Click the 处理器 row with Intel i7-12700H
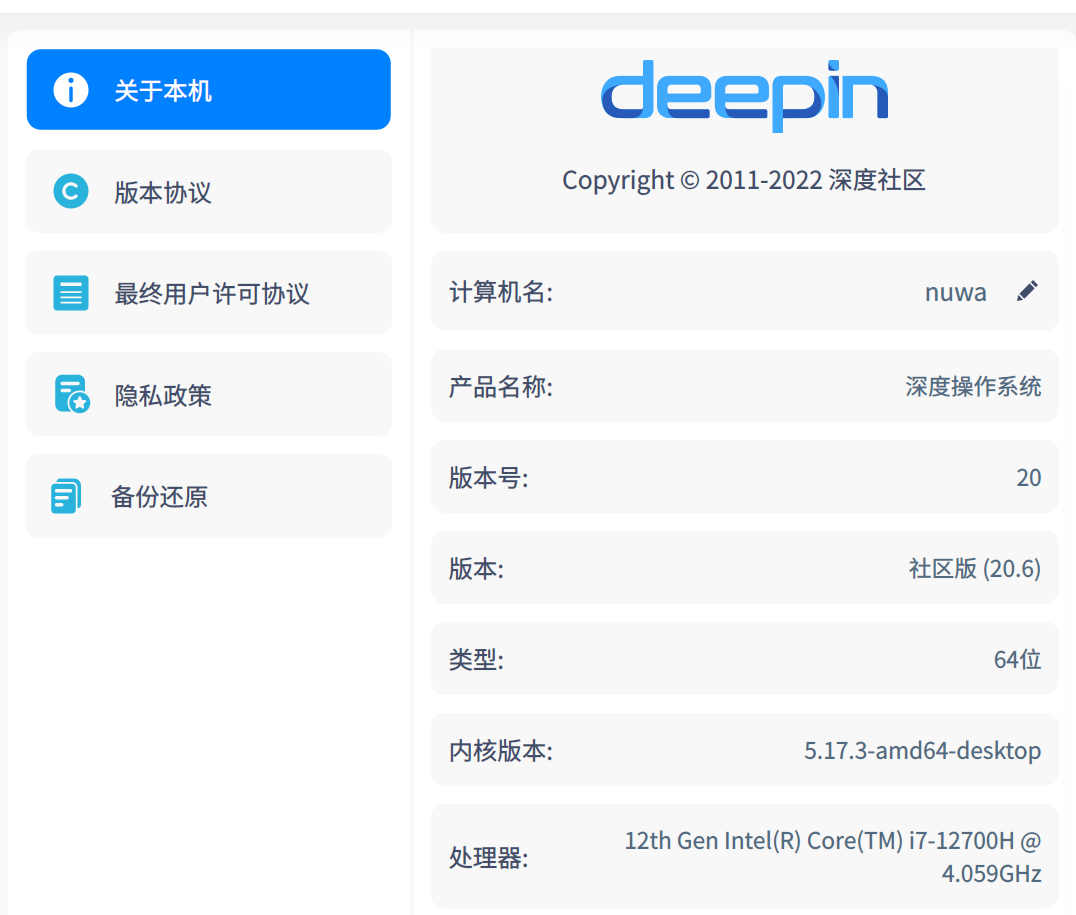 coord(744,856)
